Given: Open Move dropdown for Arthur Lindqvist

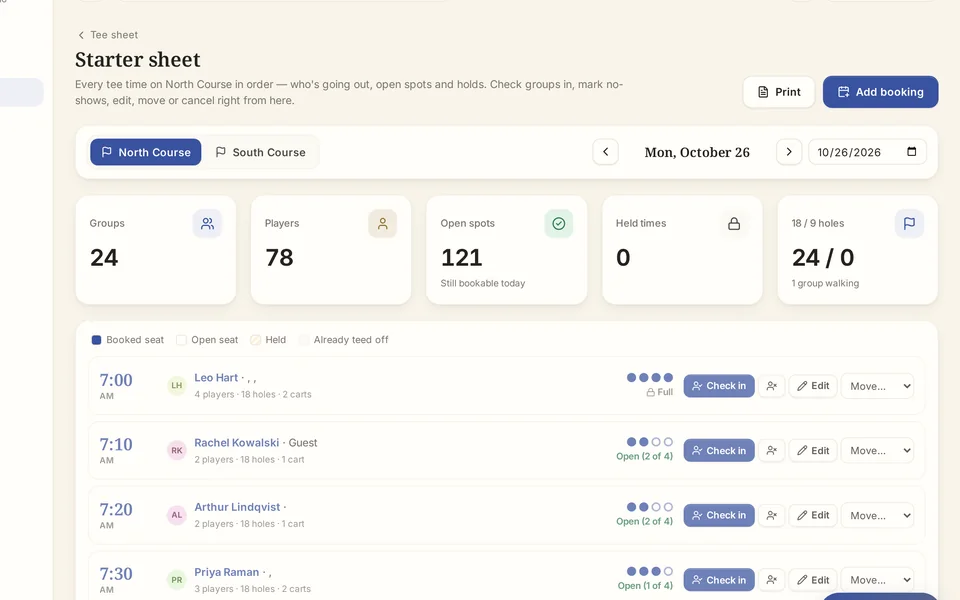Looking at the screenshot, I should pos(877,516).
